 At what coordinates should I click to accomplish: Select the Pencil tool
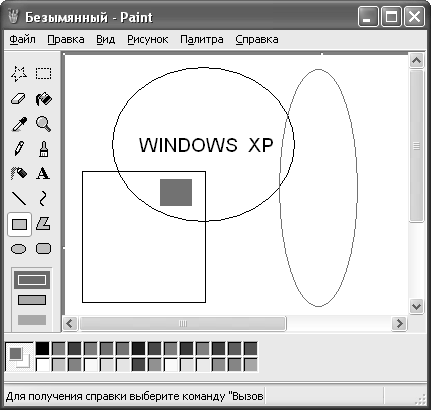coord(19,149)
